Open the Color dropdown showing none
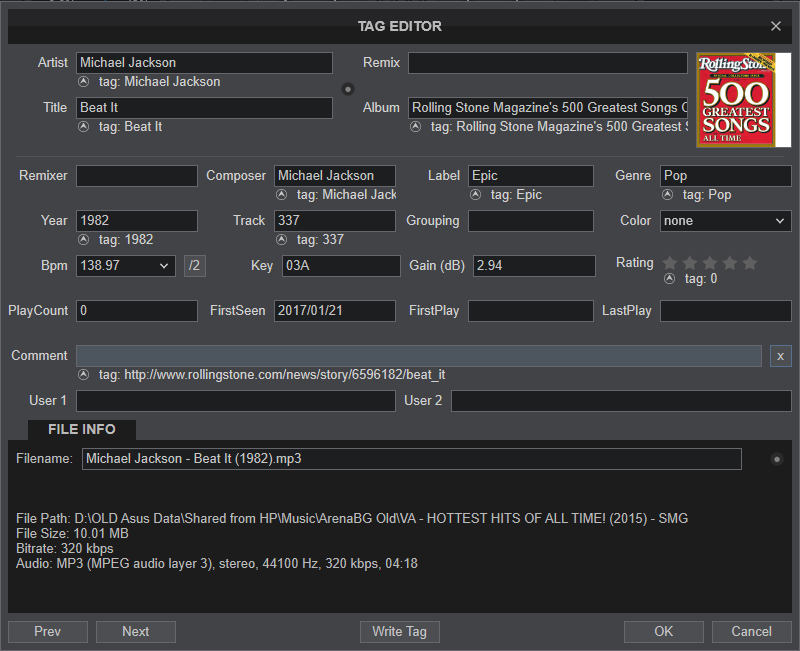 [725, 221]
